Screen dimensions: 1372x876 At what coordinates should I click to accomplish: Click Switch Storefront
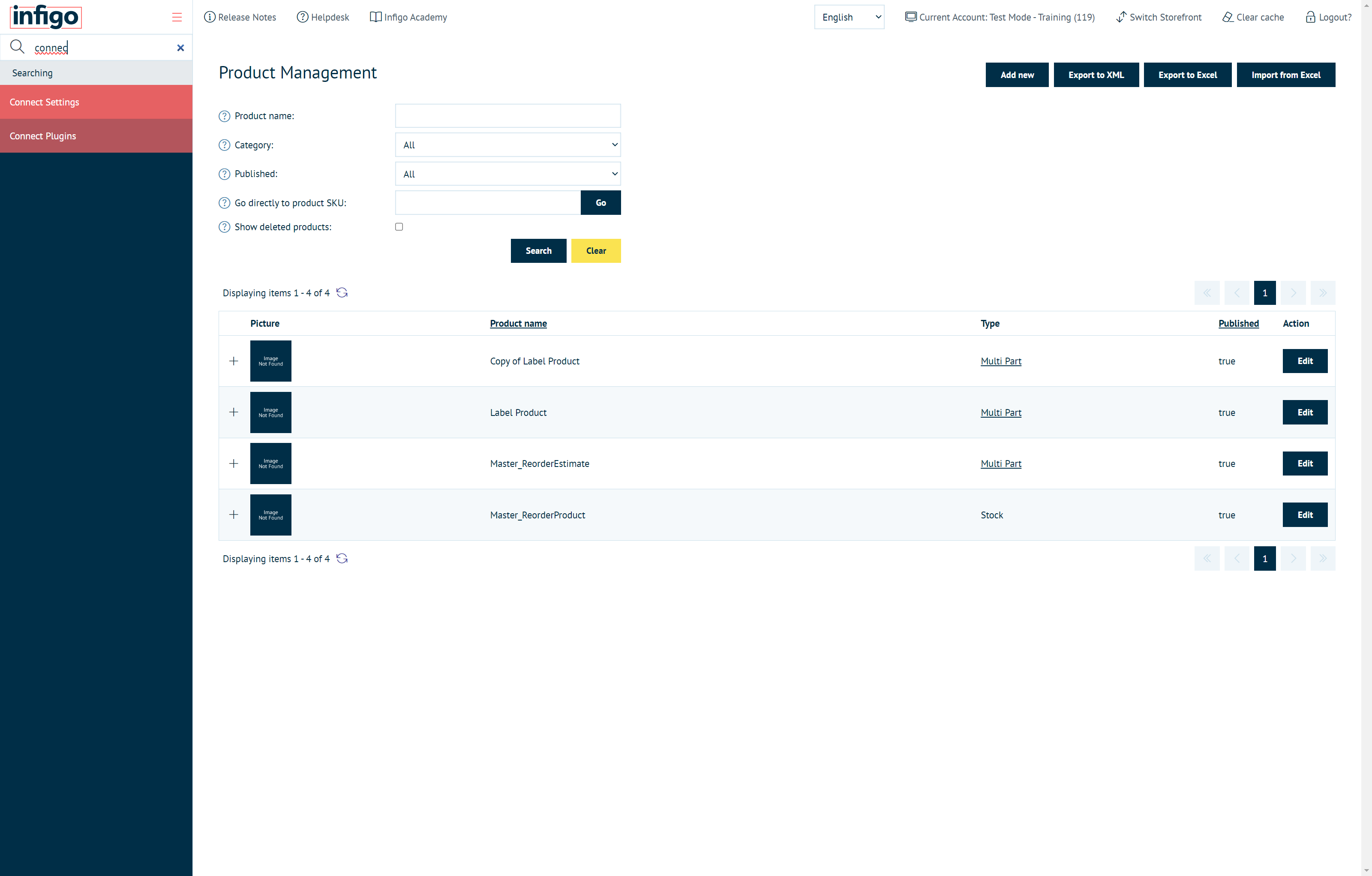click(1159, 17)
